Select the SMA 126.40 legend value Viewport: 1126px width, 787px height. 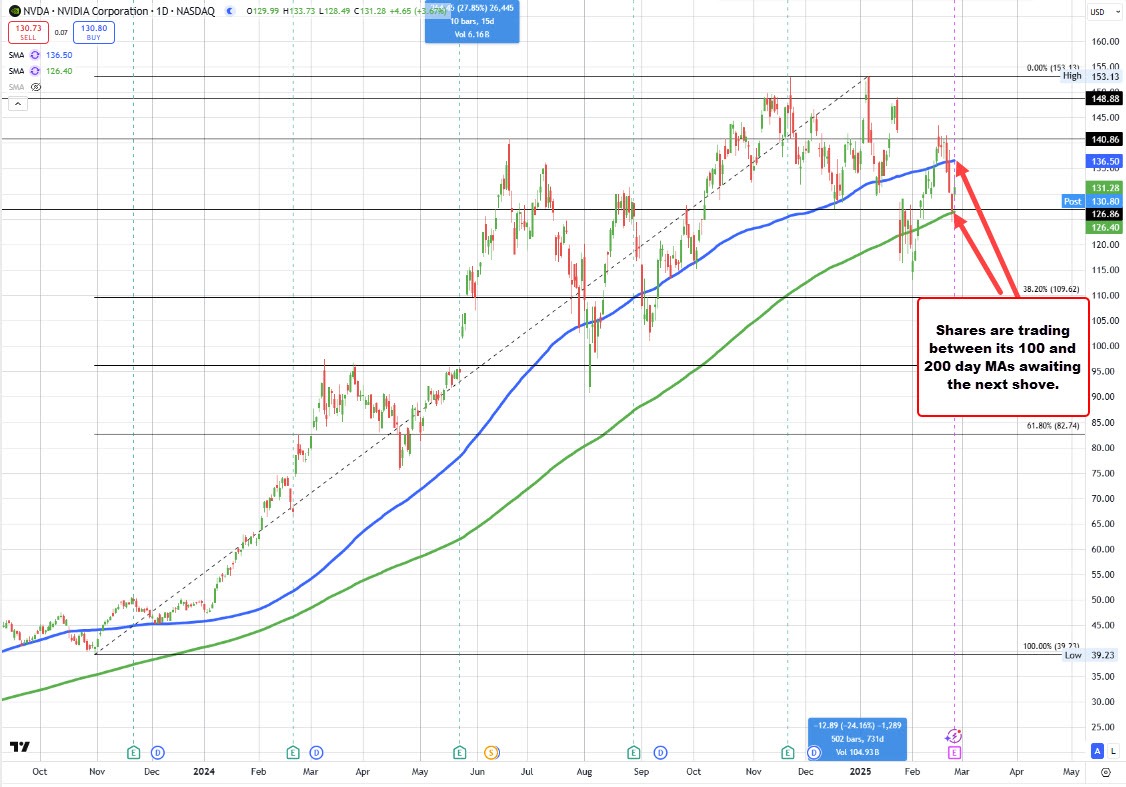tap(59, 71)
